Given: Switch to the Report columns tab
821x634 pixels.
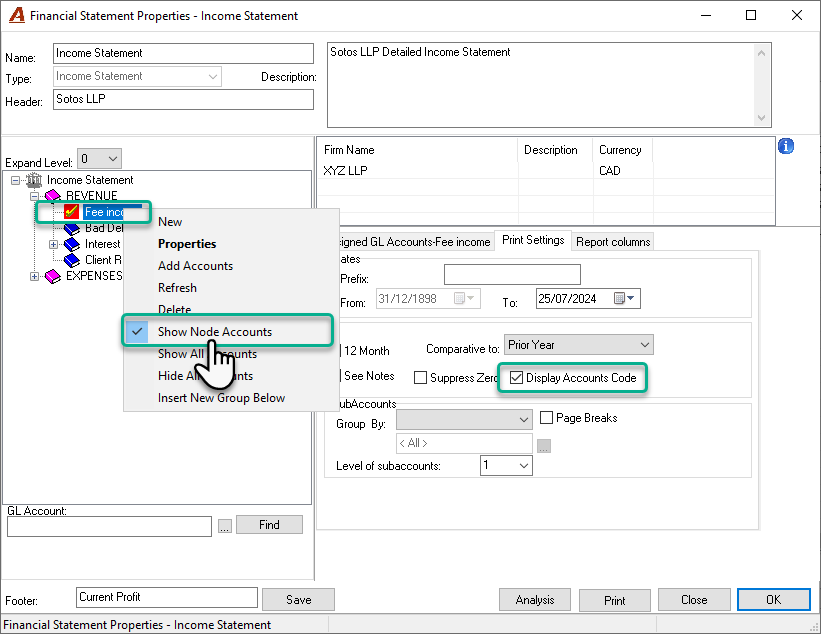Looking at the screenshot, I should click(613, 242).
